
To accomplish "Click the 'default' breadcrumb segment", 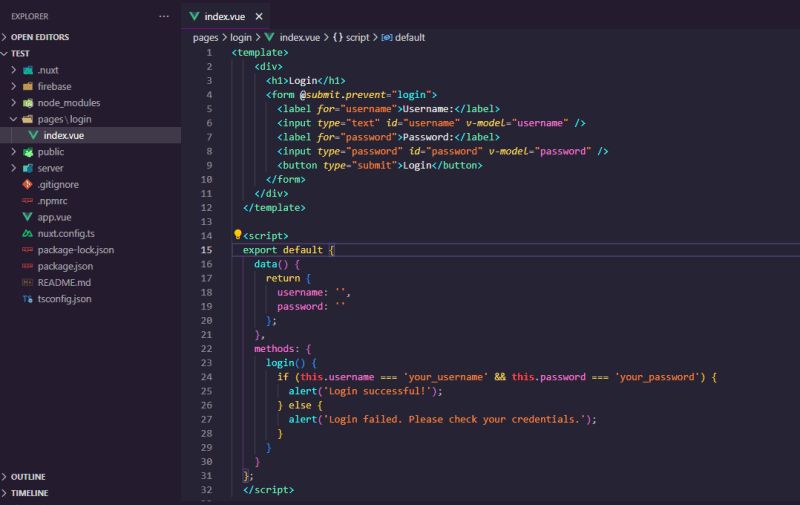I will point(410,37).
